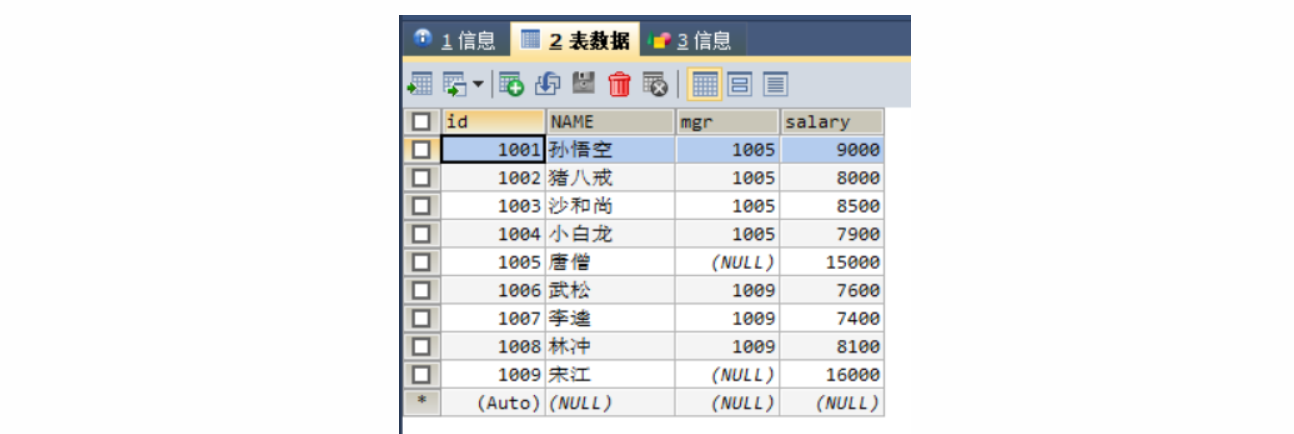Select the name cell 李逵
The height and width of the screenshot is (434, 1294).
point(610,318)
